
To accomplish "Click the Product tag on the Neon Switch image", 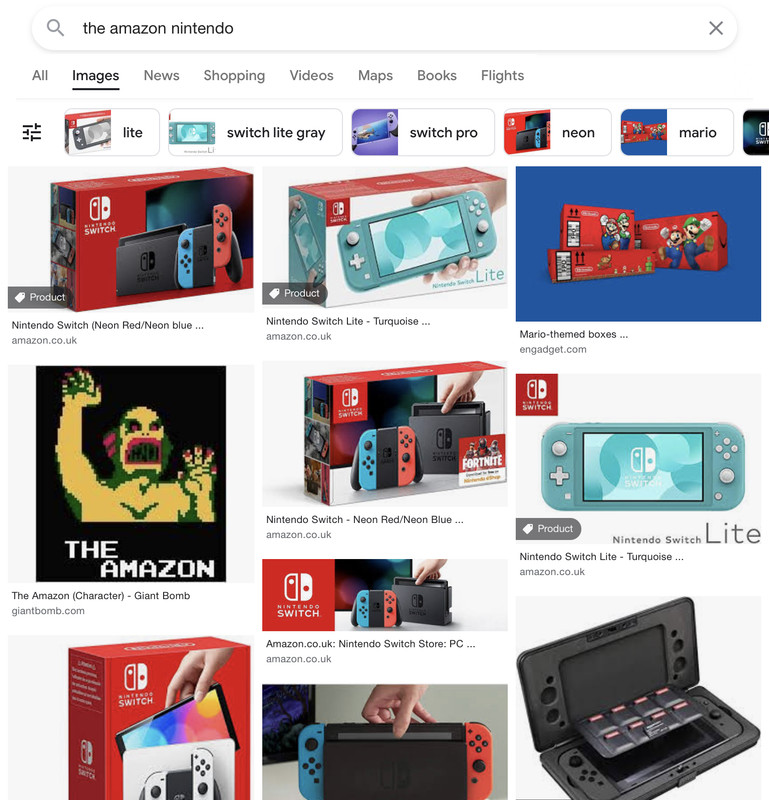I will (x=40, y=297).
